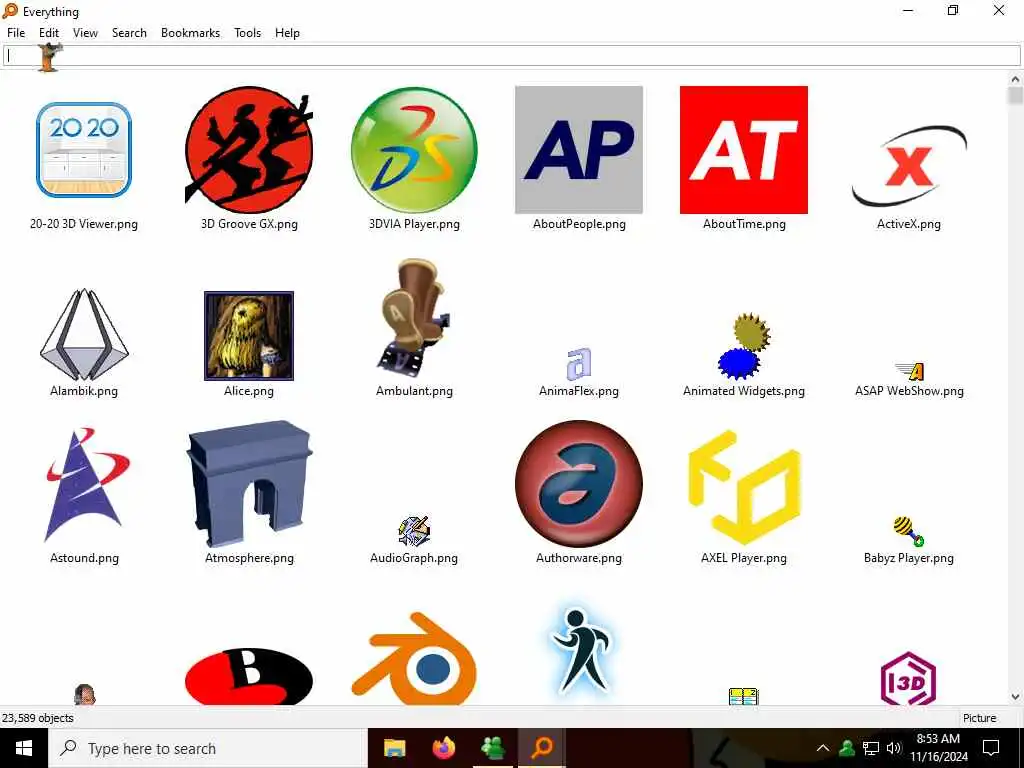
Task: Show hidden system tray icons
Action: click(x=823, y=748)
